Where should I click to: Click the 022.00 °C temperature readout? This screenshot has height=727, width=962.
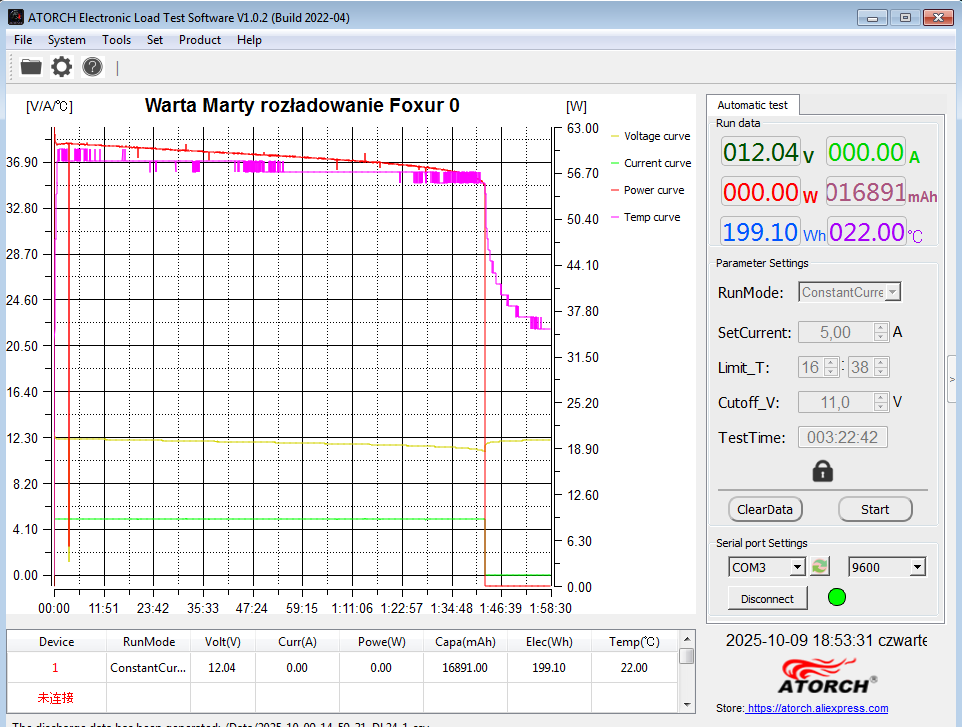point(866,232)
